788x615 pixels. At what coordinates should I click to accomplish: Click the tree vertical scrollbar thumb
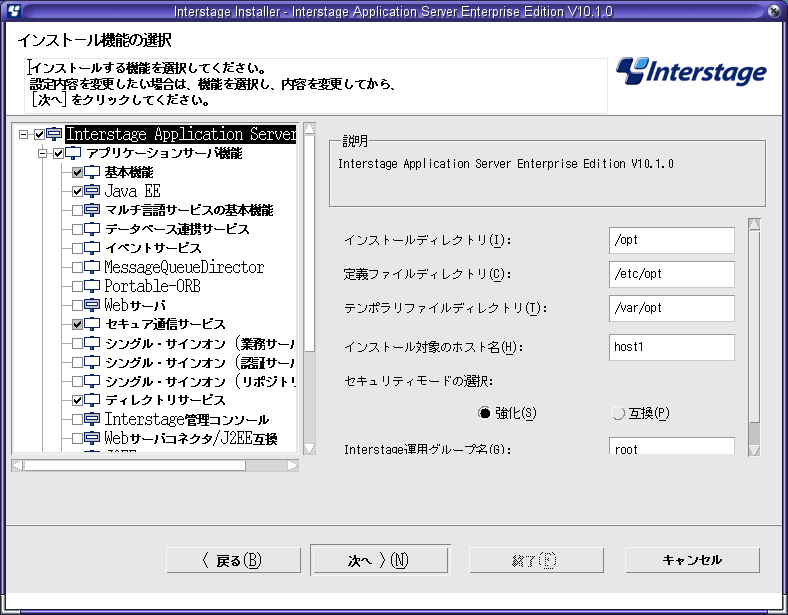pyautogui.click(x=310, y=243)
